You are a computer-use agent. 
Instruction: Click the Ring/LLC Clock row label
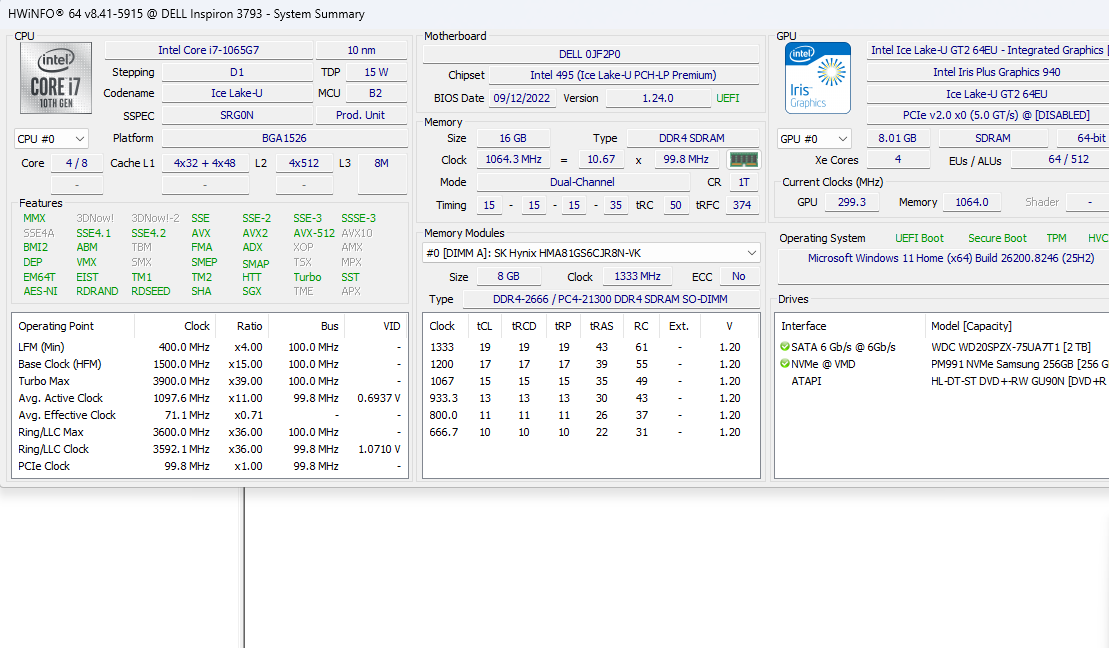click(x=54, y=449)
